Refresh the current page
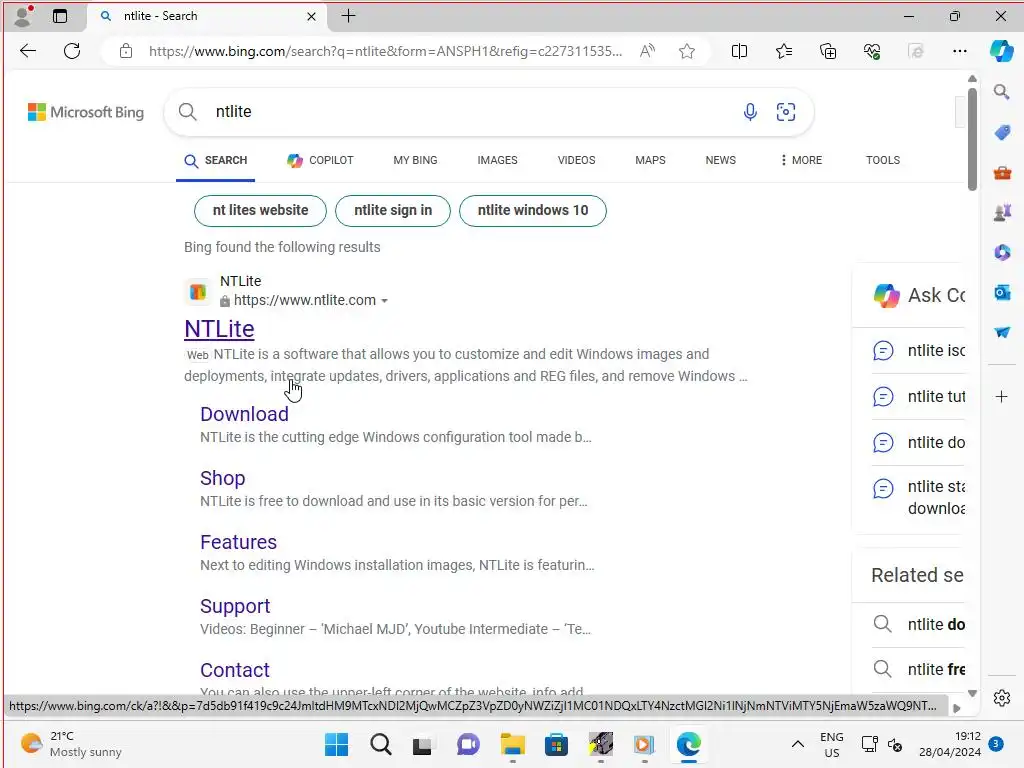This screenshot has width=1024, height=768. pos(72,51)
